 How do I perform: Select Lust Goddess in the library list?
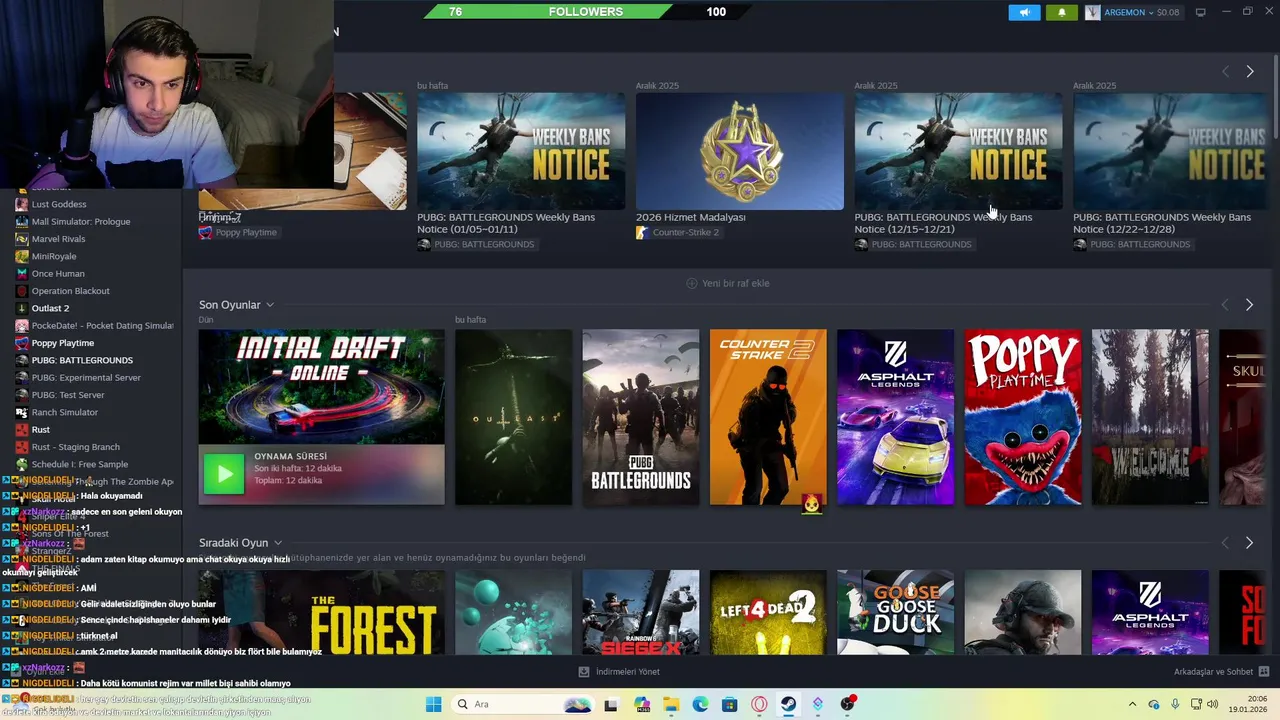(59, 204)
